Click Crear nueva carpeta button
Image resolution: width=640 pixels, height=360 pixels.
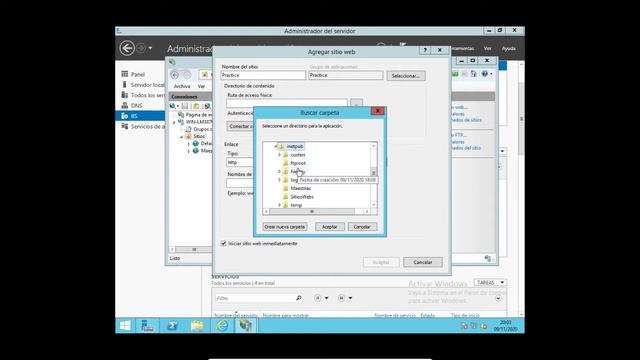tap(284, 227)
